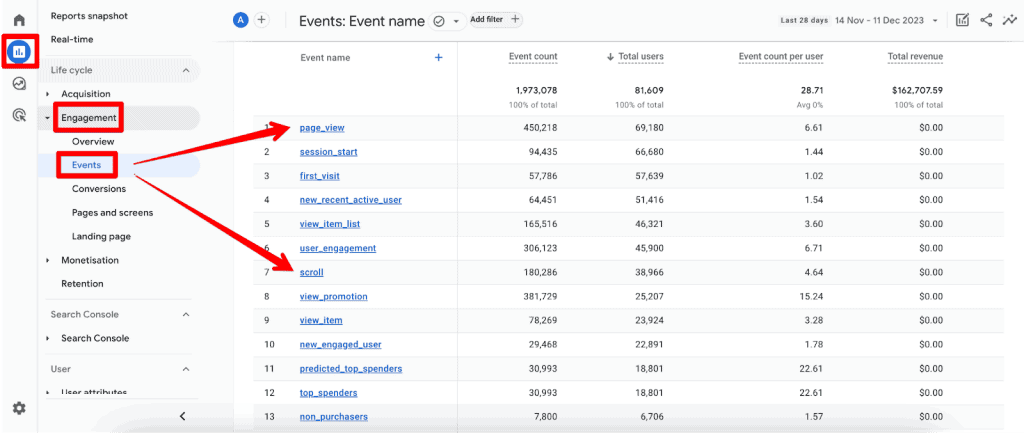The width and height of the screenshot is (1024, 433).
Task: Open the new_recent_active_user event link
Action: (351, 200)
